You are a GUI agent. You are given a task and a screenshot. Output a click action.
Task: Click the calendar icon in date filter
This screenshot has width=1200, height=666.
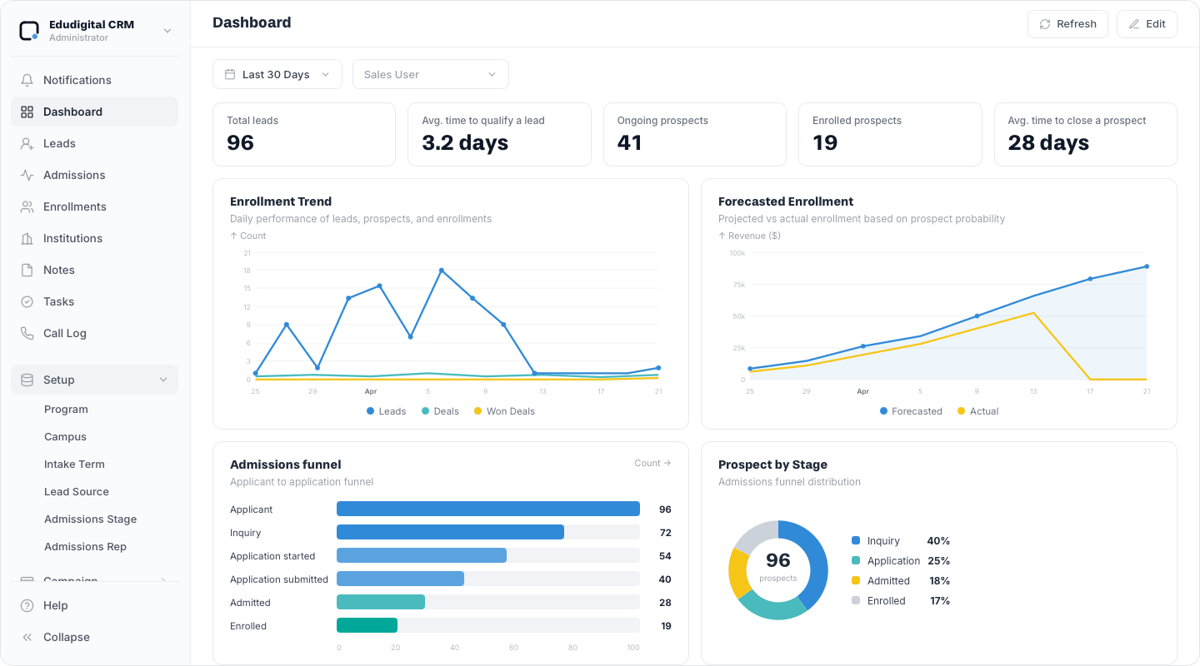(230, 74)
